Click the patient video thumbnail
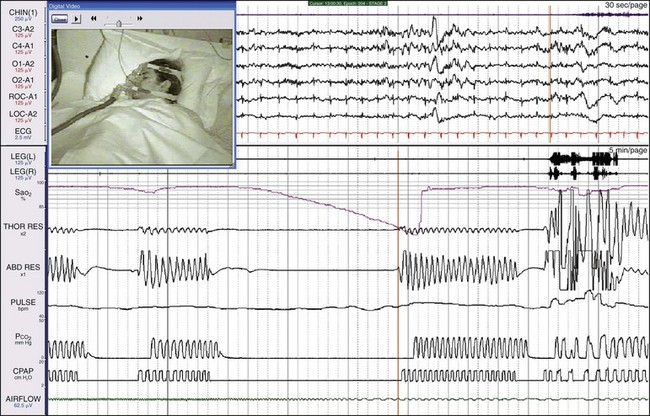 141,96
